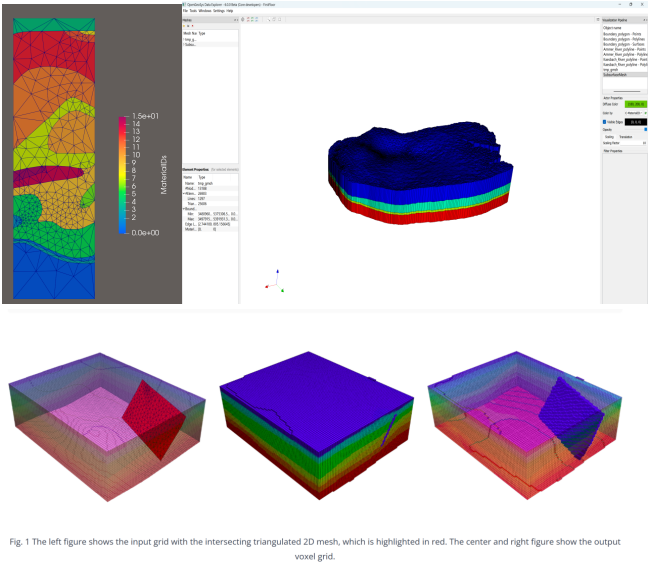Click the float button of Meshes panel

[x=235, y=20]
